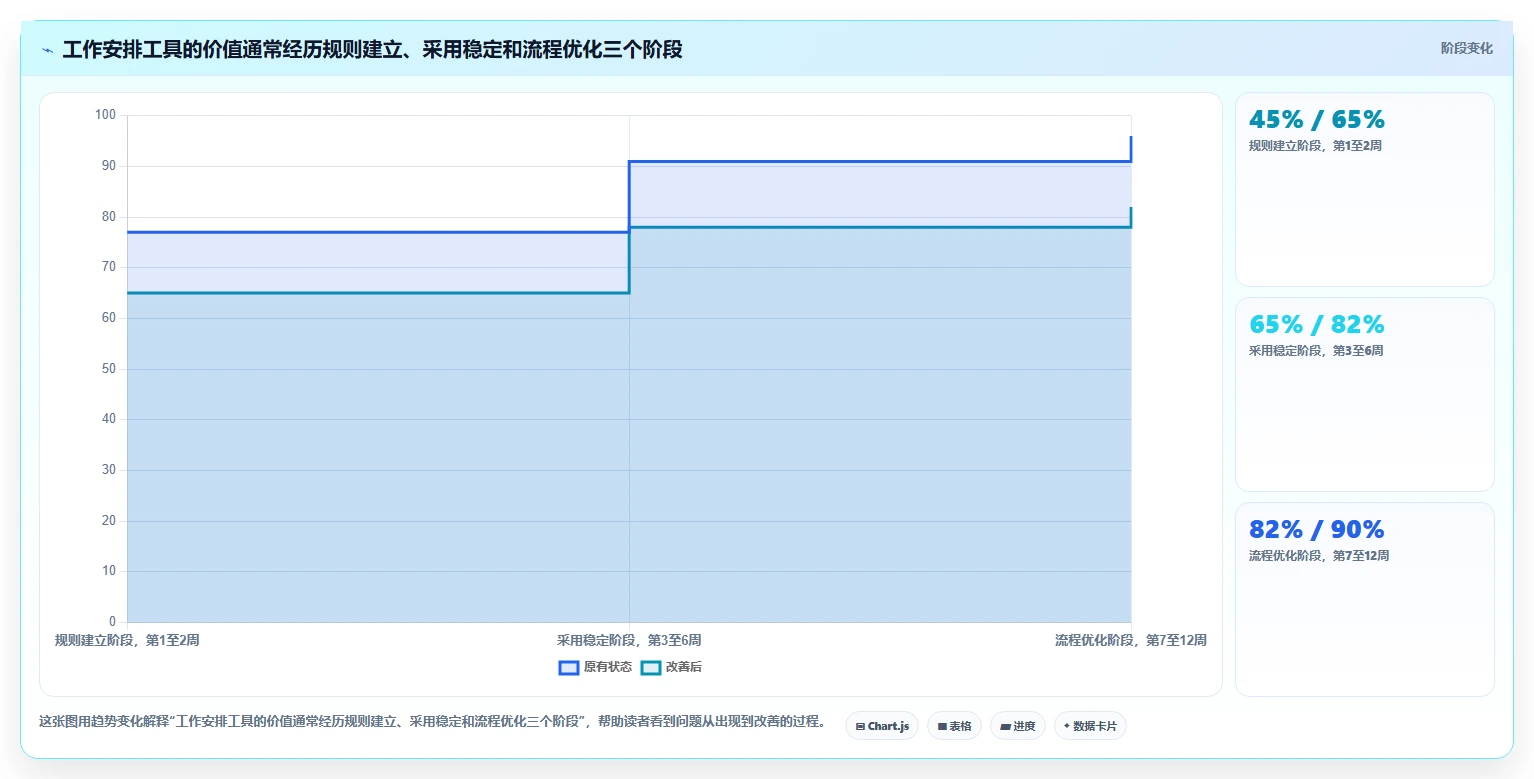This screenshot has width=1534, height=779.
Task: Click the 改善后 legend text
Action: (x=684, y=668)
